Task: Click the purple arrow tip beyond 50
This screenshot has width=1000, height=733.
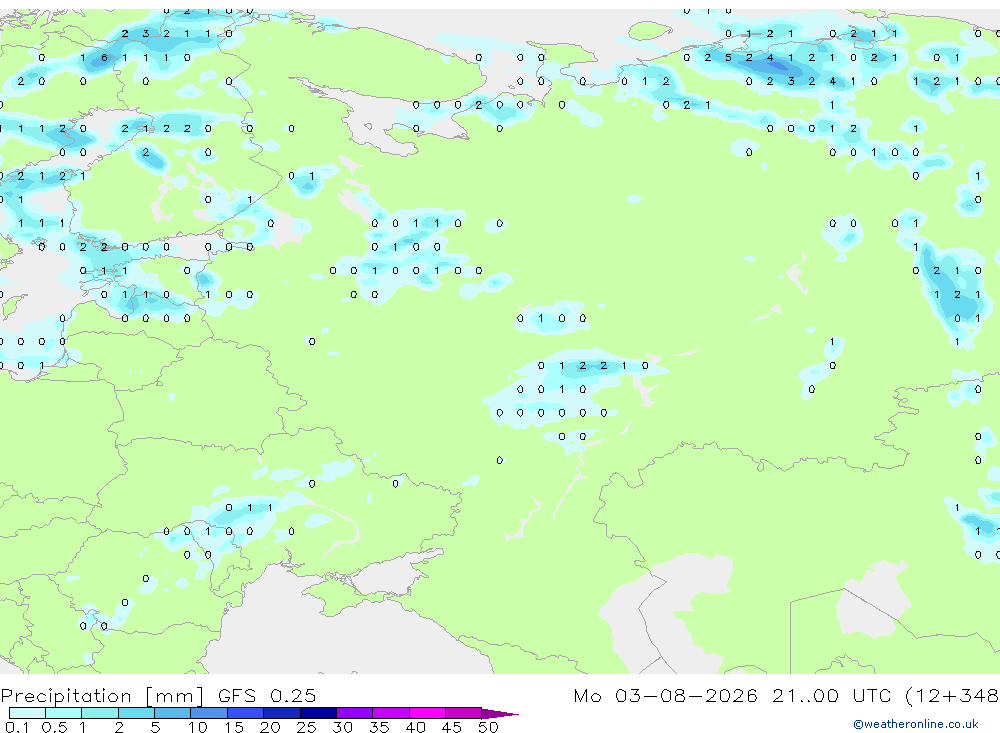Action: (499, 714)
